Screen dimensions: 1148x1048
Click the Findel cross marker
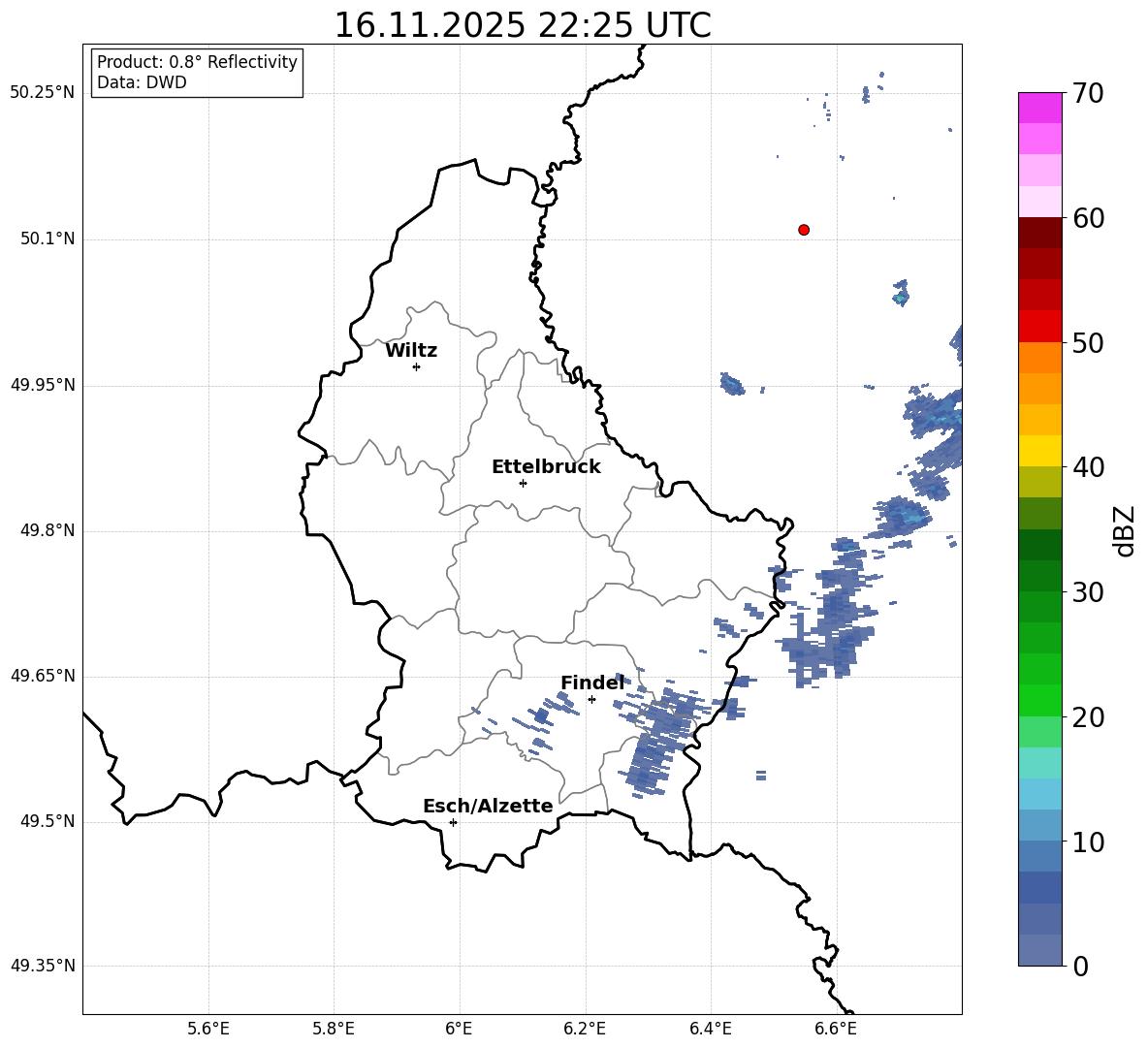pyautogui.click(x=591, y=700)
